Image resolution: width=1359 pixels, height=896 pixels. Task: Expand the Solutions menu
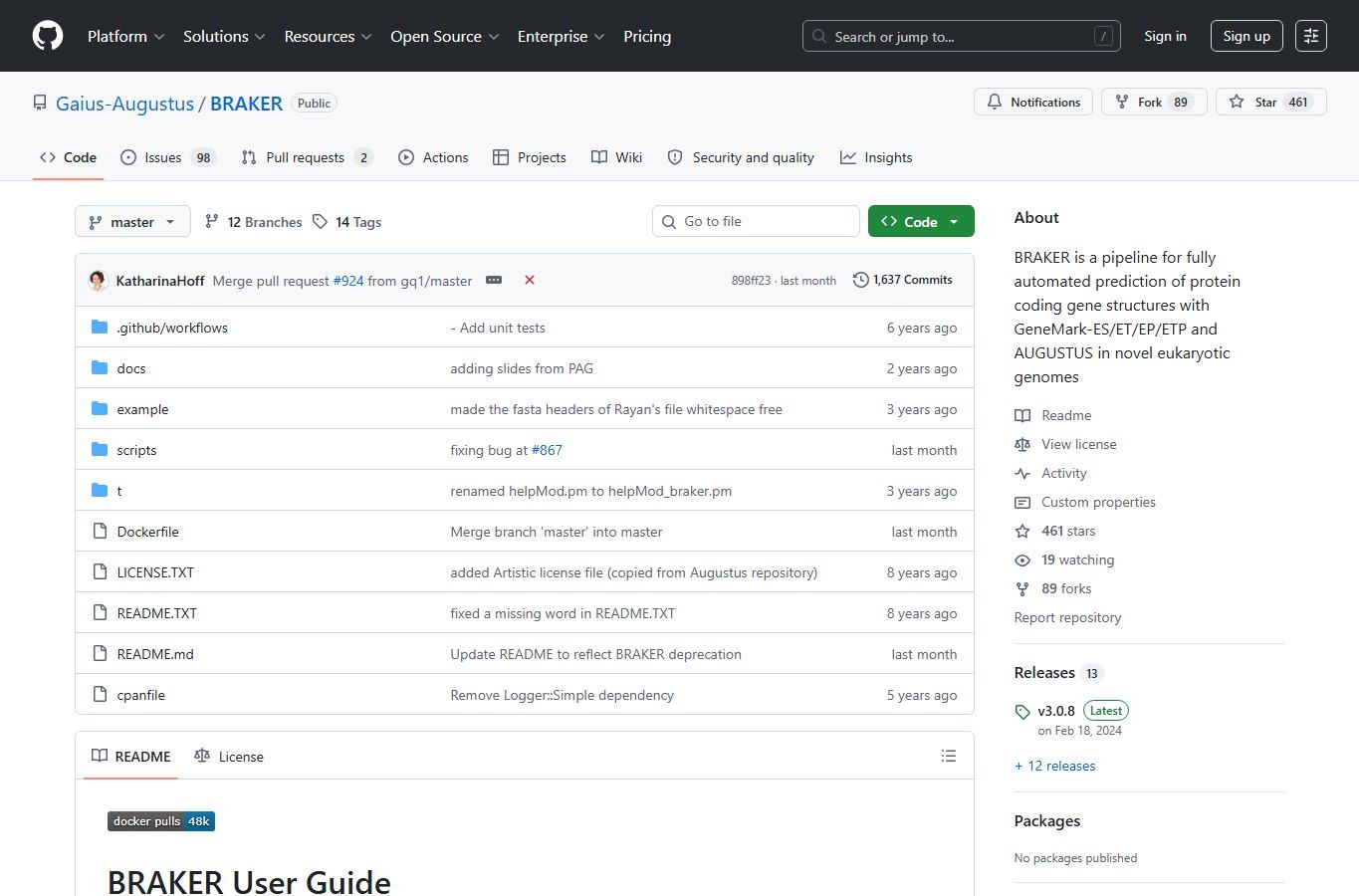[224, 36]
